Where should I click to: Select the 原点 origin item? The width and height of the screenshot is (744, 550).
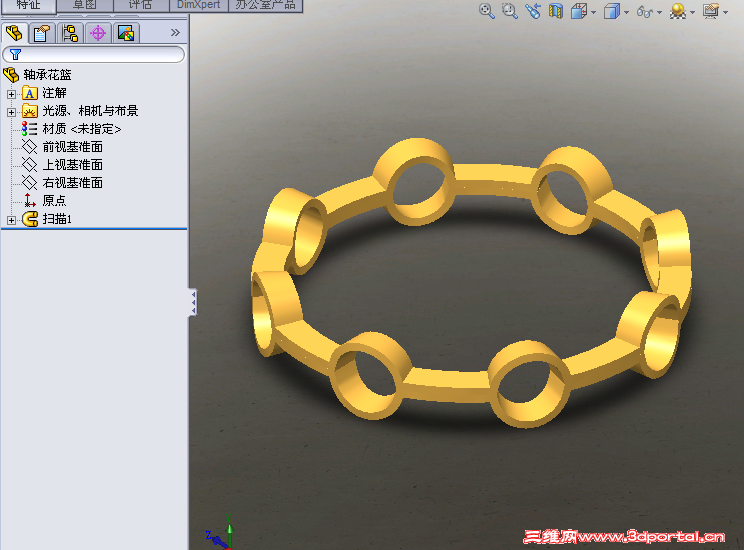[55, 201]
